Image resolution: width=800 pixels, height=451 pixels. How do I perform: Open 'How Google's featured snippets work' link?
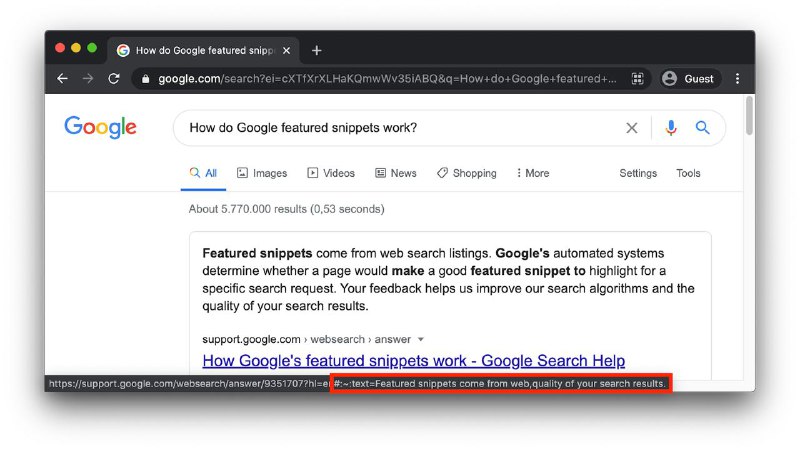pos(413,361)
